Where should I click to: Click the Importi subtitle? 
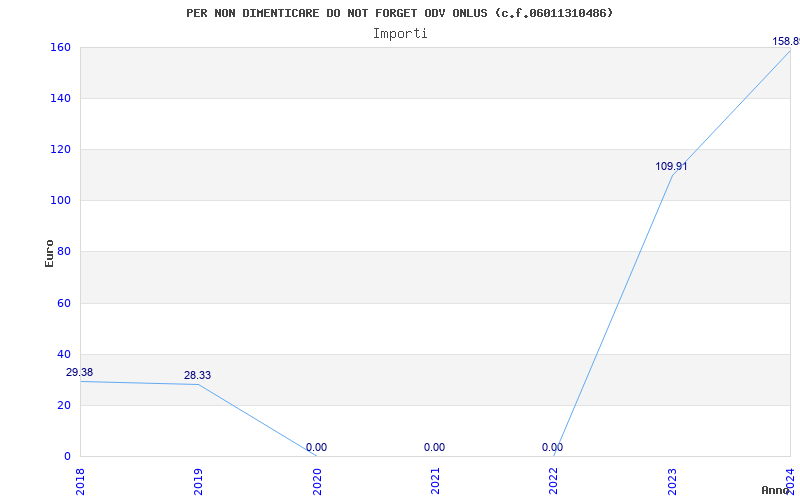pyautogui.click(x=400, y=34)
